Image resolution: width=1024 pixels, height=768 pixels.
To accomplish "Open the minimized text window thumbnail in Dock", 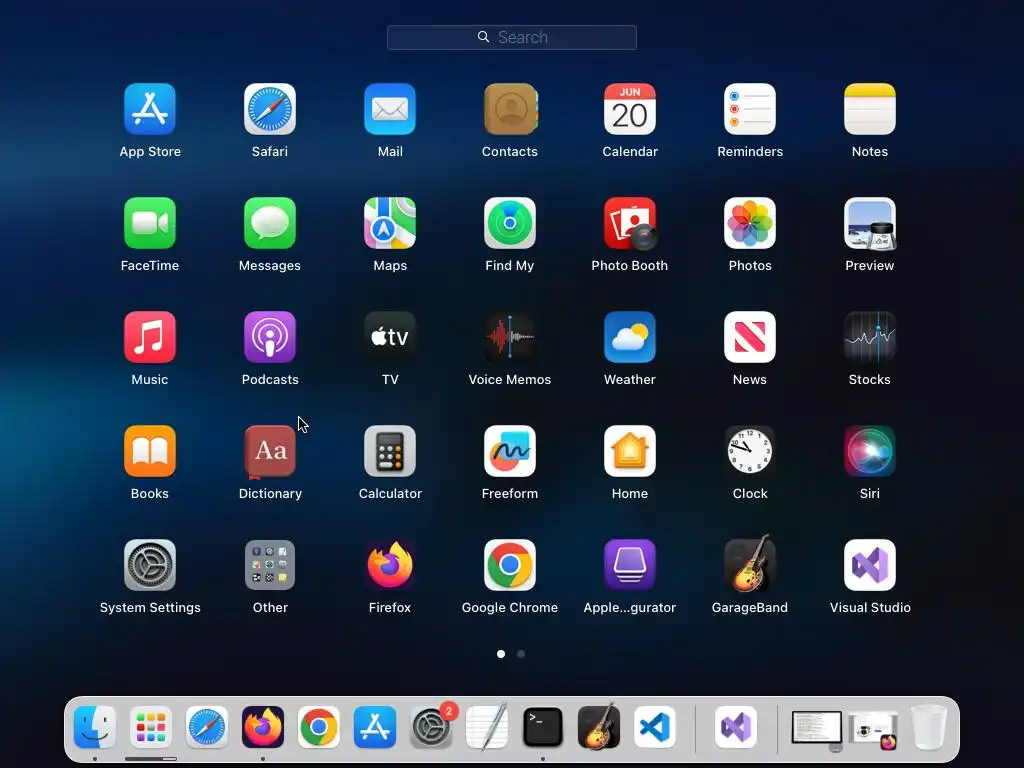I will point(817,729).
